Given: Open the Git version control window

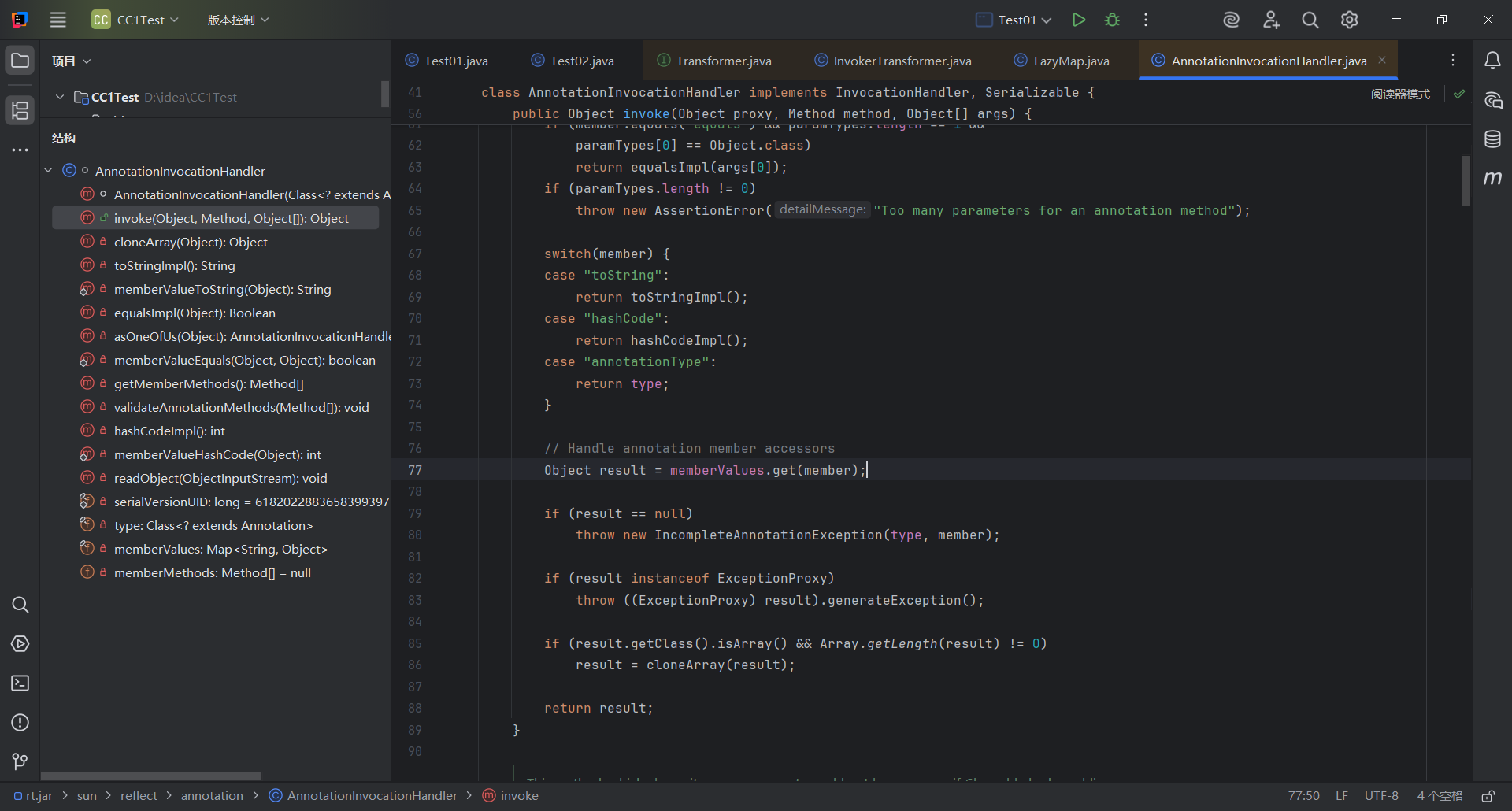Looking at the screenshot, I should 20,761.
